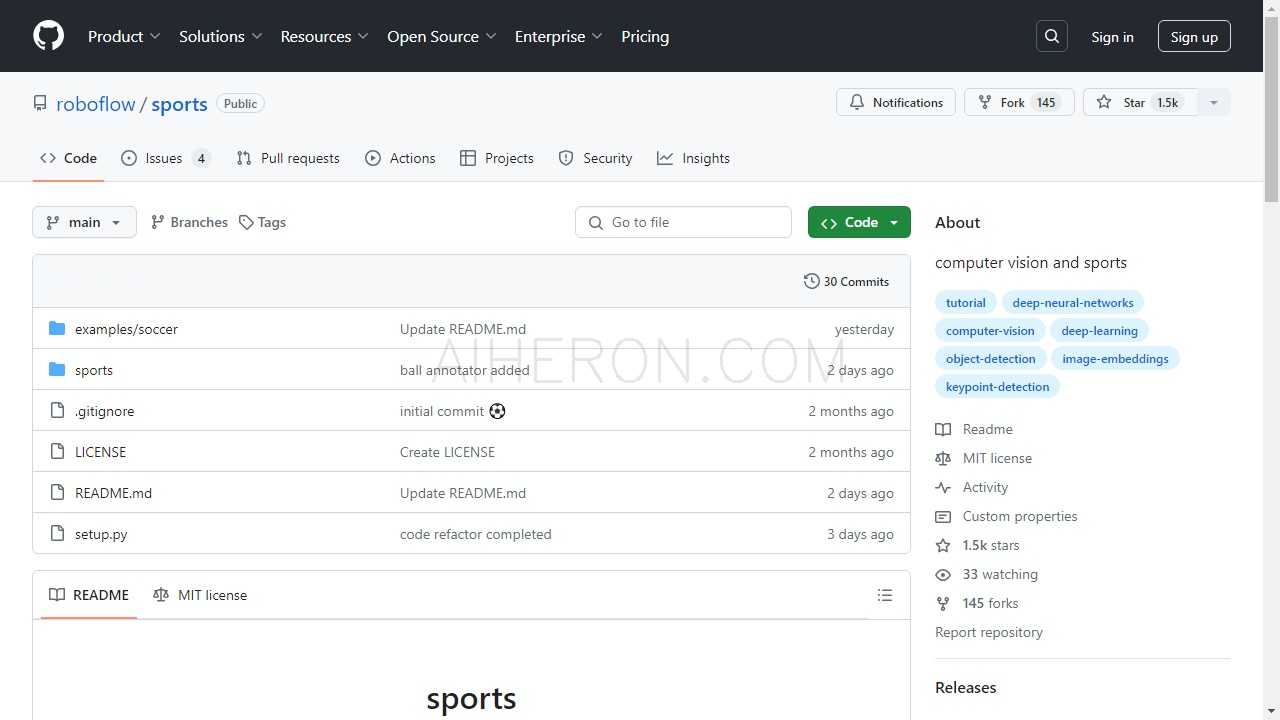The height and width of the screenshot is (720, 1280).
Task: Switch to the Issues tab
Action: click(165, 158)
